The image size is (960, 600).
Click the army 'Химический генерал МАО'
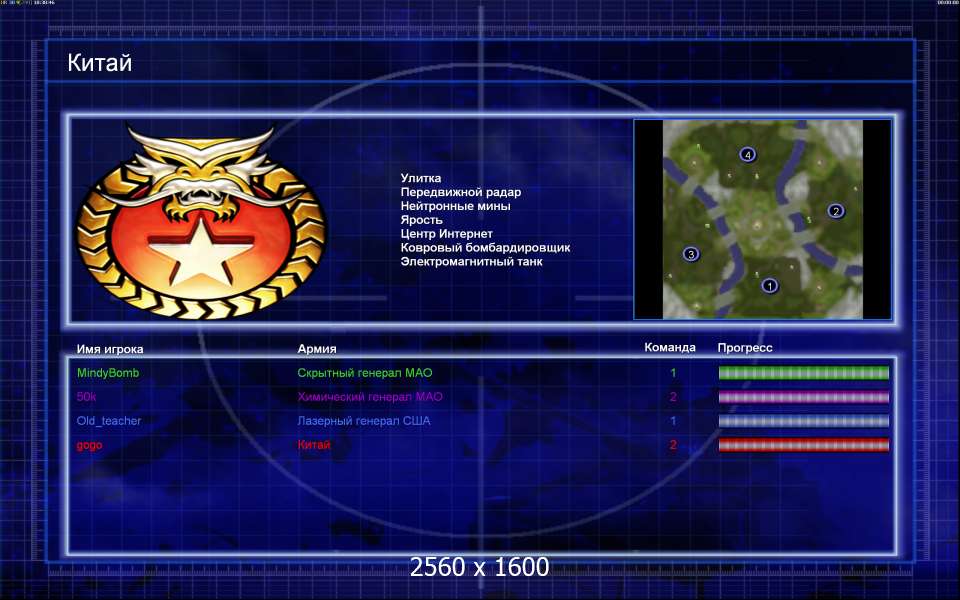tap(370, 397)
